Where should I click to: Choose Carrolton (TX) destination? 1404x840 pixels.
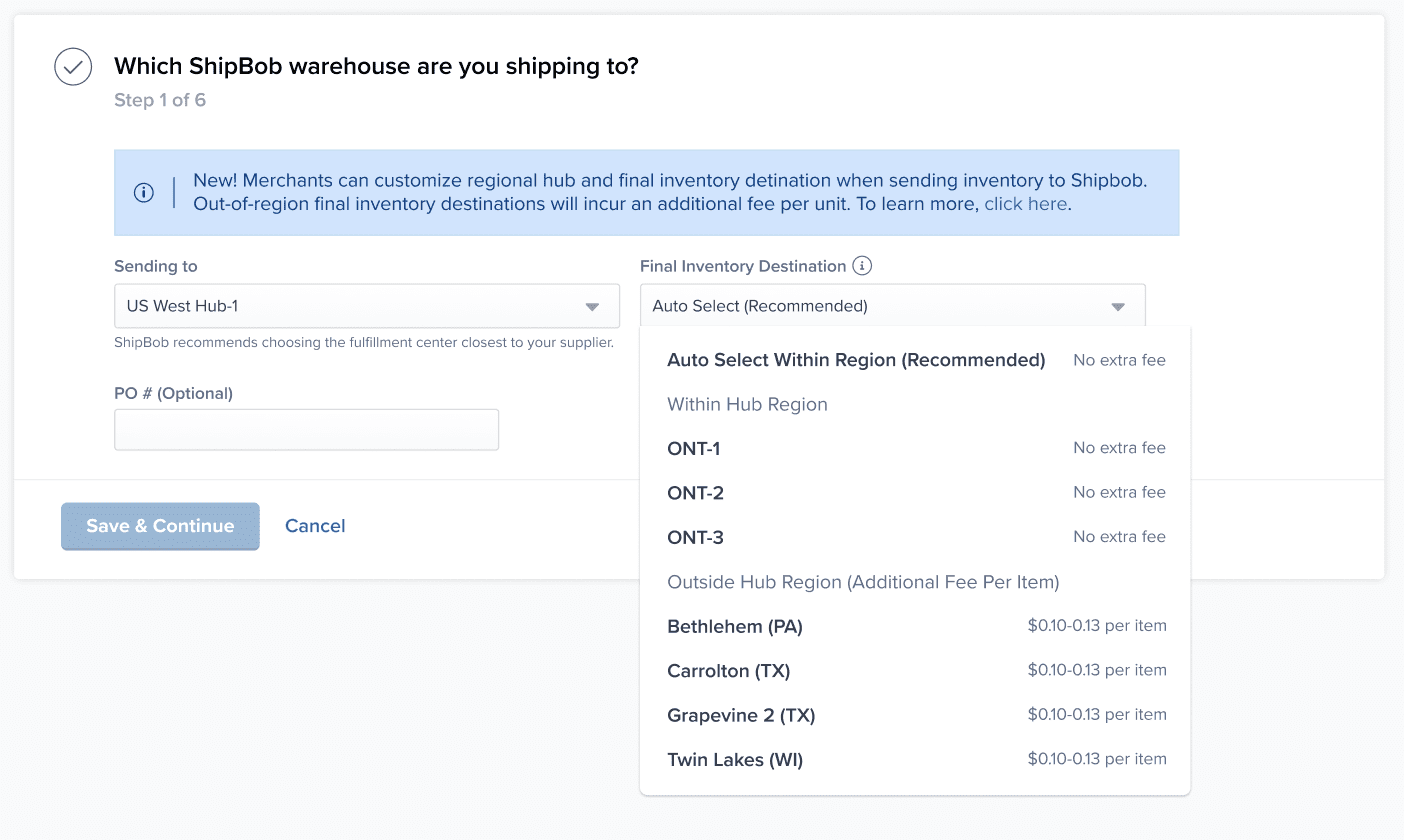[729, 671]
